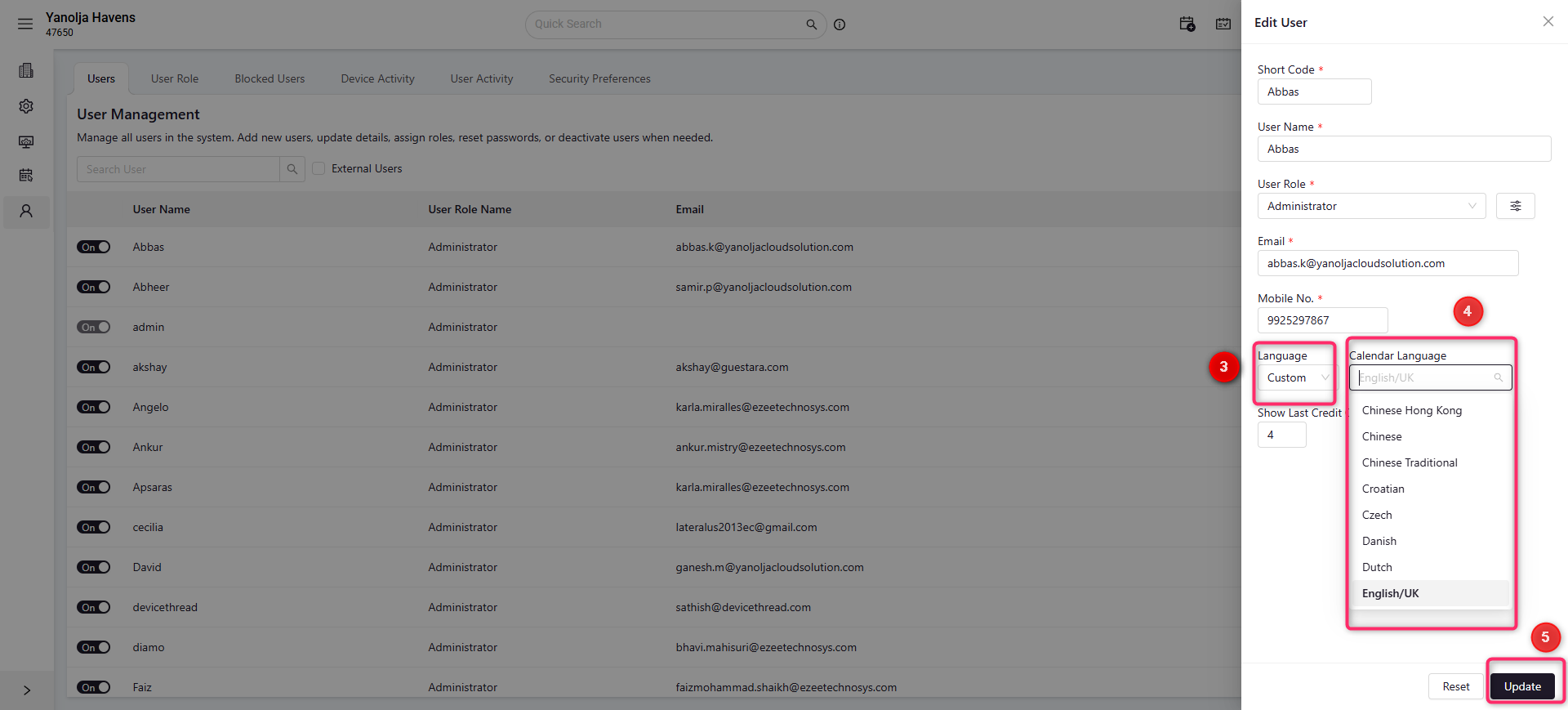Toggle the On switch for Abheer
The width and height of the screenshot is (1568, 710).
[x=94, y=287]
